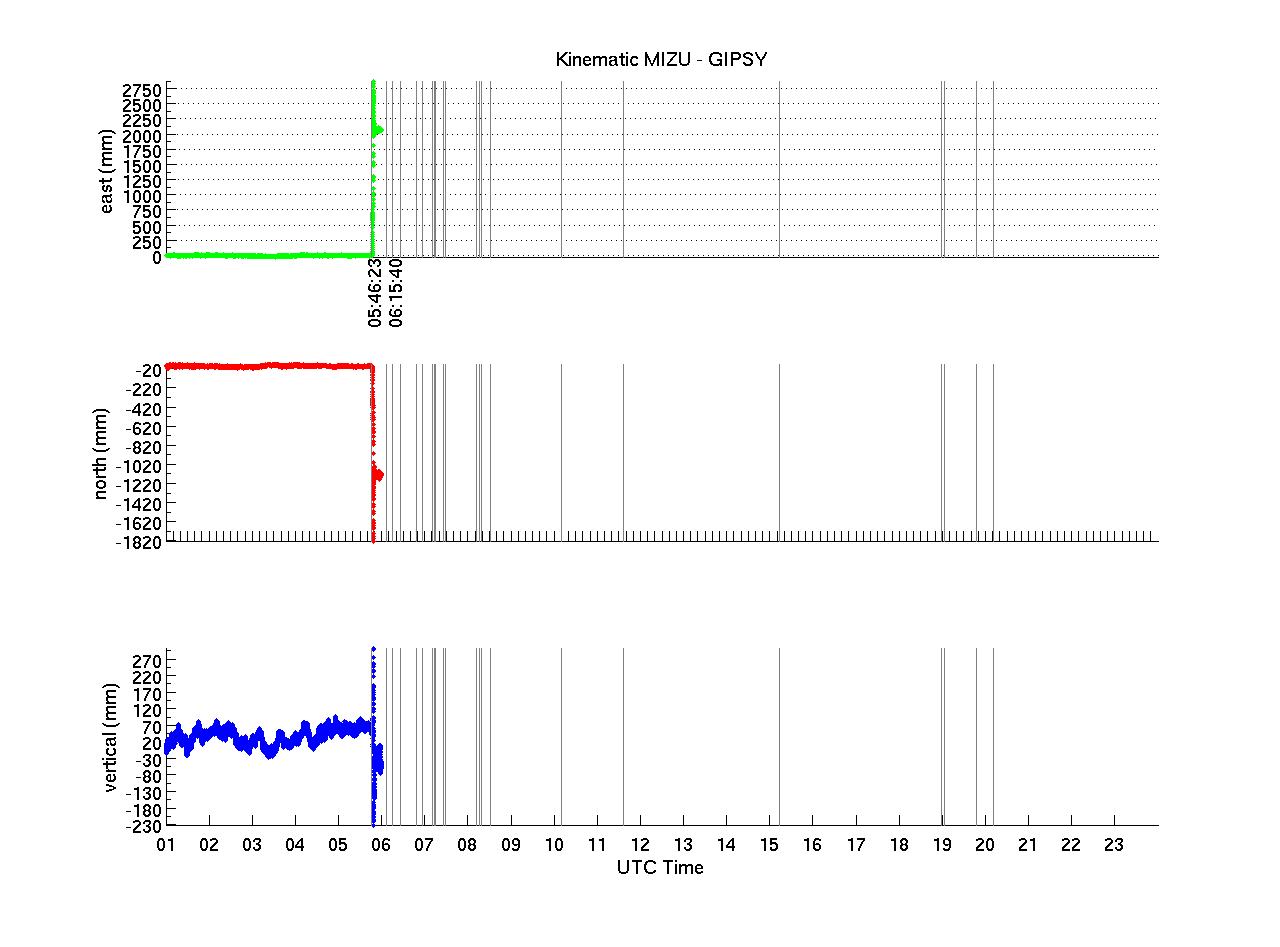Click hour 01 on the UTC time axis
Image resolution: width=1280 pixels, height=947 pixels.
click(x=166, y=845)
